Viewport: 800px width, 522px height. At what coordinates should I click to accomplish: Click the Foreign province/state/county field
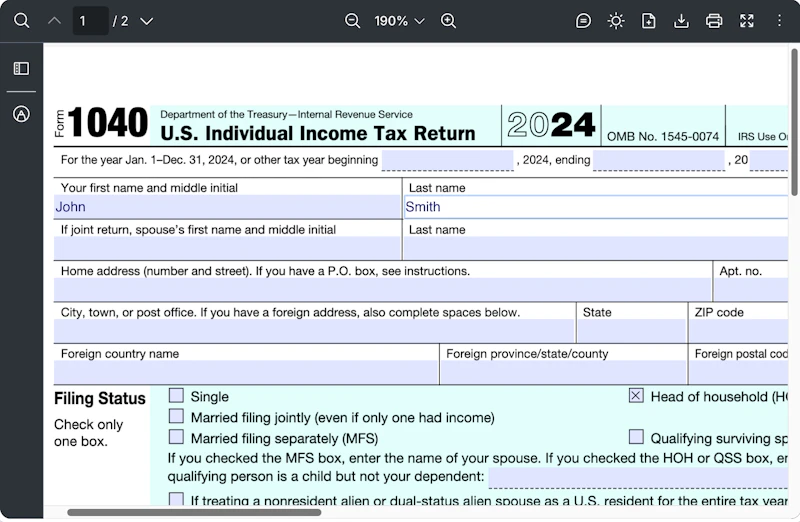pyautogui.click(x=564, y=372)
